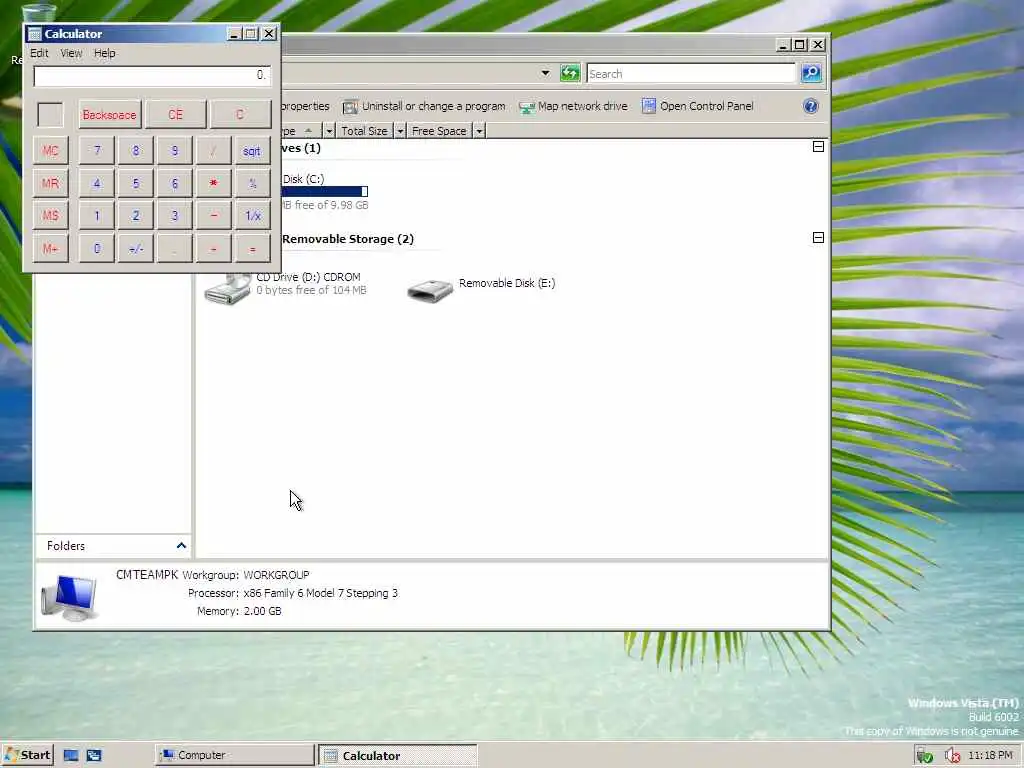Click the sqrt key

pyautogui.click(x=252, y=150)
